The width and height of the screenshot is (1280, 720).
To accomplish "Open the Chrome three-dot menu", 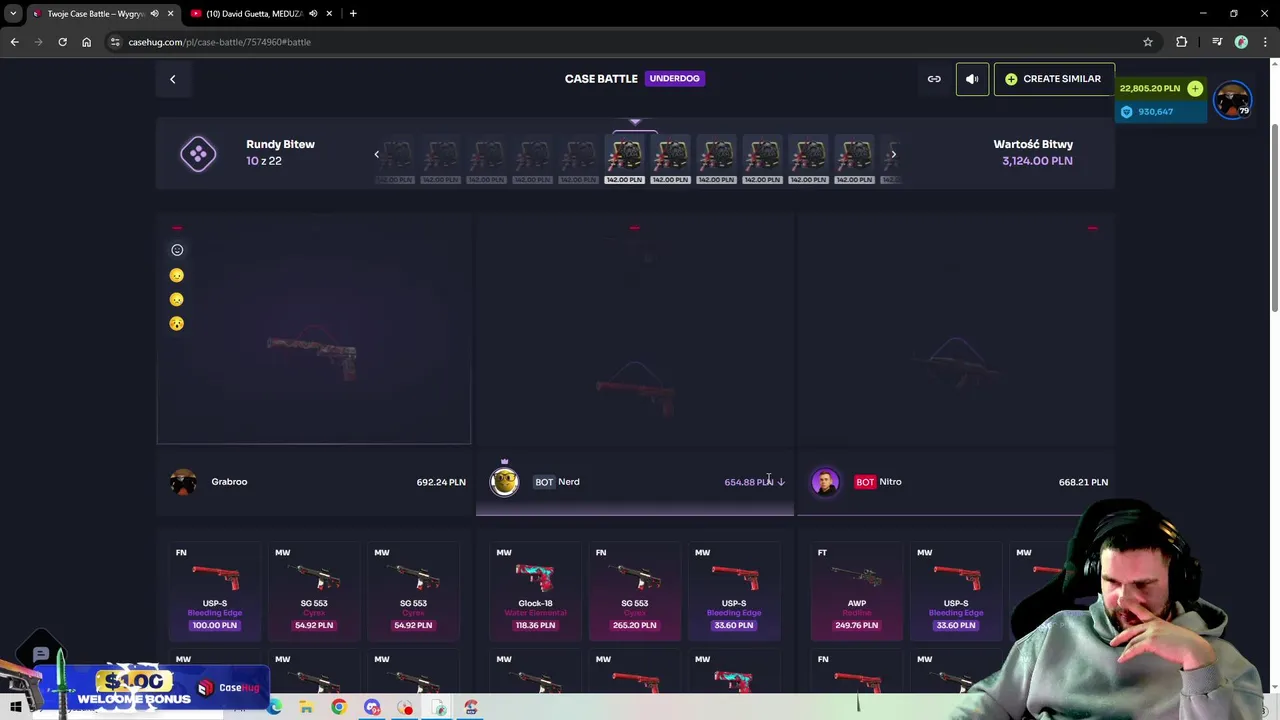I will [1266, 42].
